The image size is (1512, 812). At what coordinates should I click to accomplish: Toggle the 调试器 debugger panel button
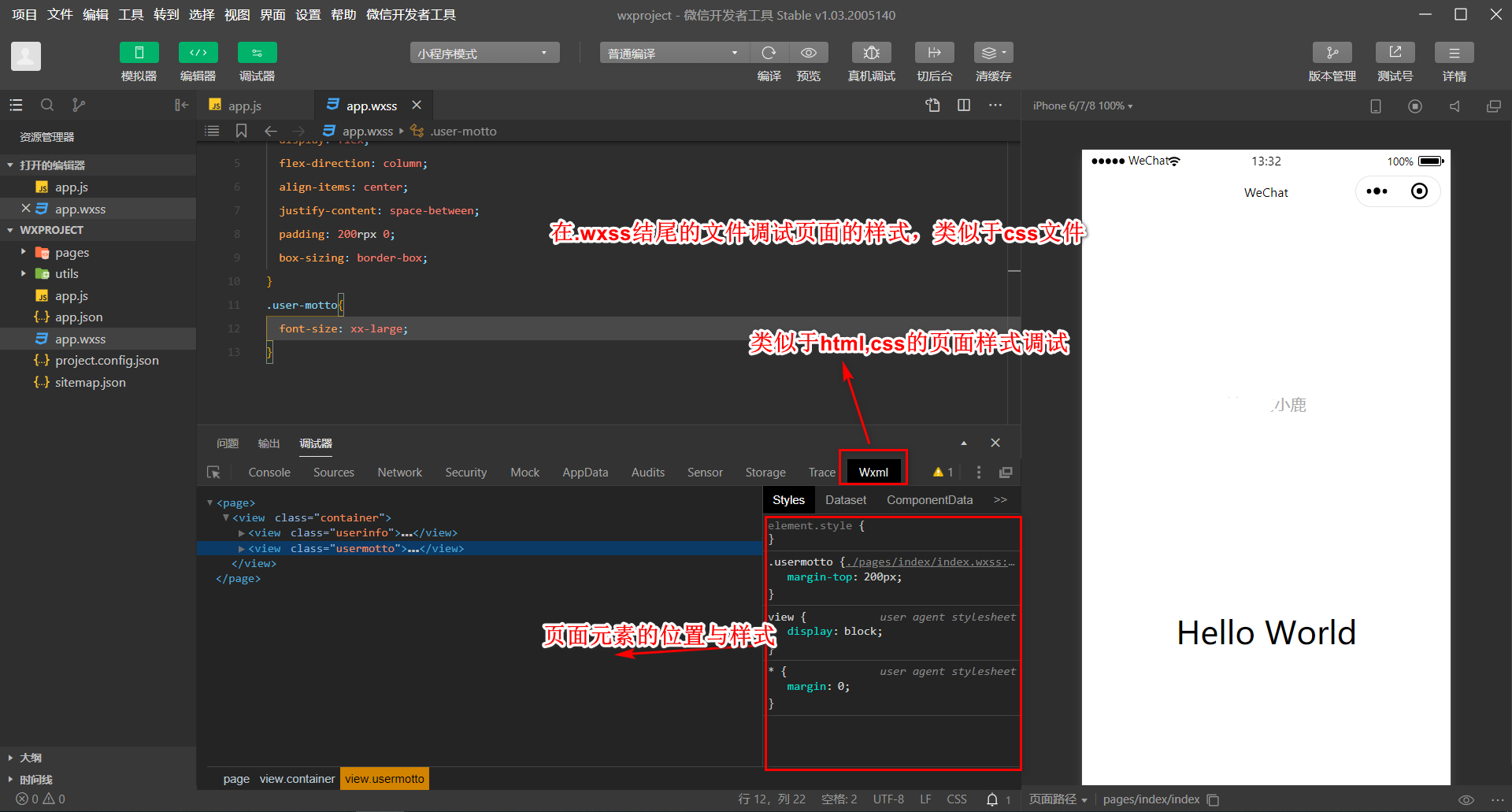pos(257,53)
